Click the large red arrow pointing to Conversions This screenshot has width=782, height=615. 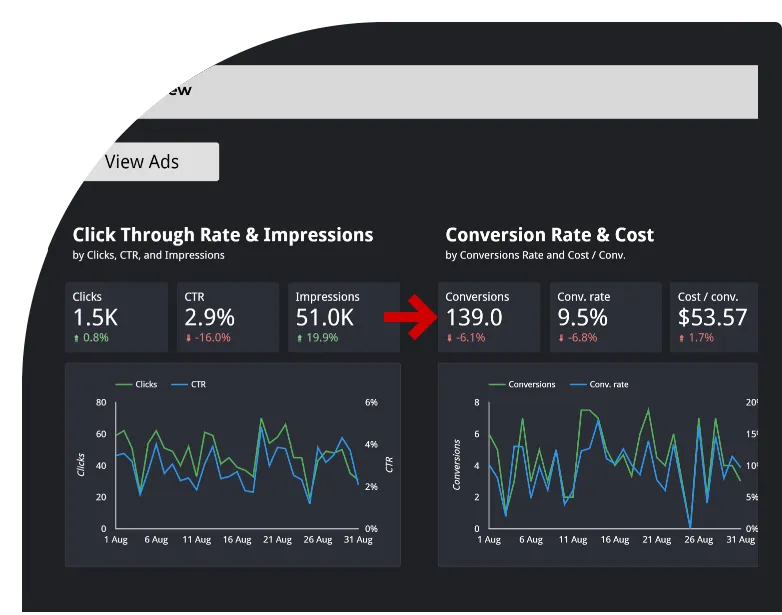[x=410, y=318]
